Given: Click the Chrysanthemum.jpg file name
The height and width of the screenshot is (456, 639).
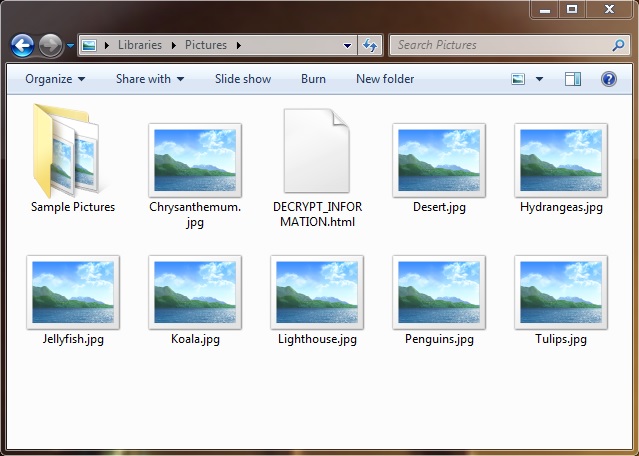Looking at the screenshot, I should pos(195,215).
